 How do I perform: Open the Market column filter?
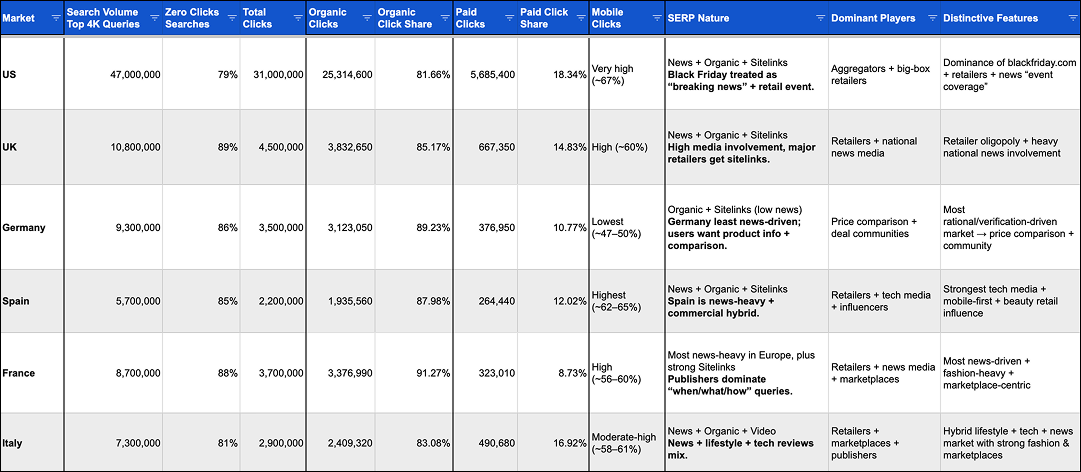pos(54,18)
